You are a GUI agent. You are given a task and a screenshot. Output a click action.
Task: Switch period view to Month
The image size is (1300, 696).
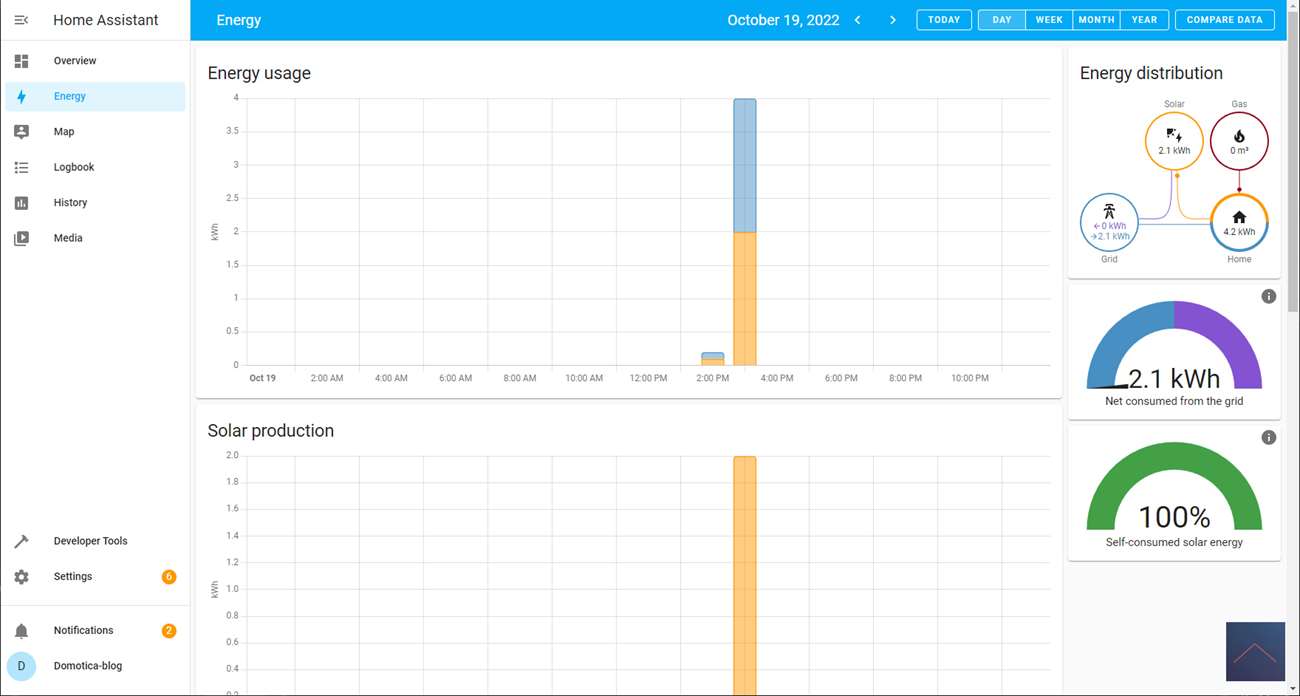click(1096, 20)
